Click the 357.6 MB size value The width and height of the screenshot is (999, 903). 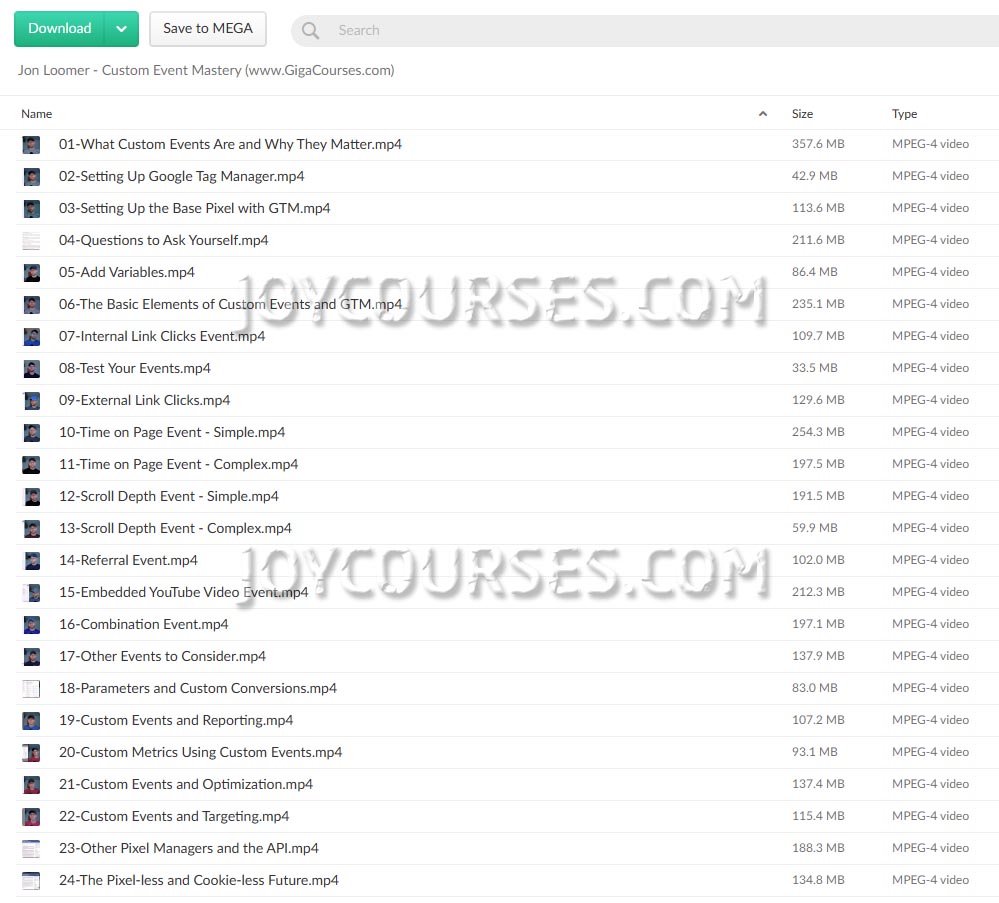818,144
